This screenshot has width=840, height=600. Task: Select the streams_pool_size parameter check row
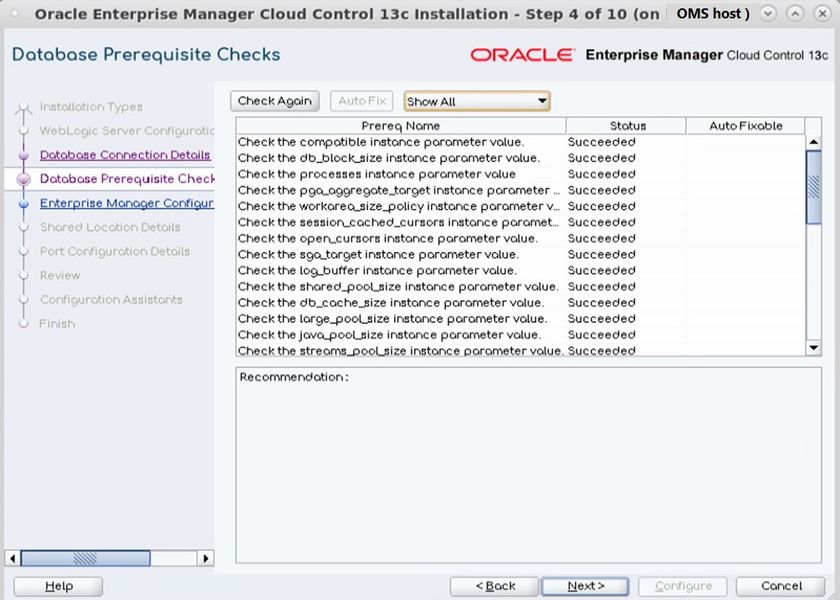(x=520, y=350)
